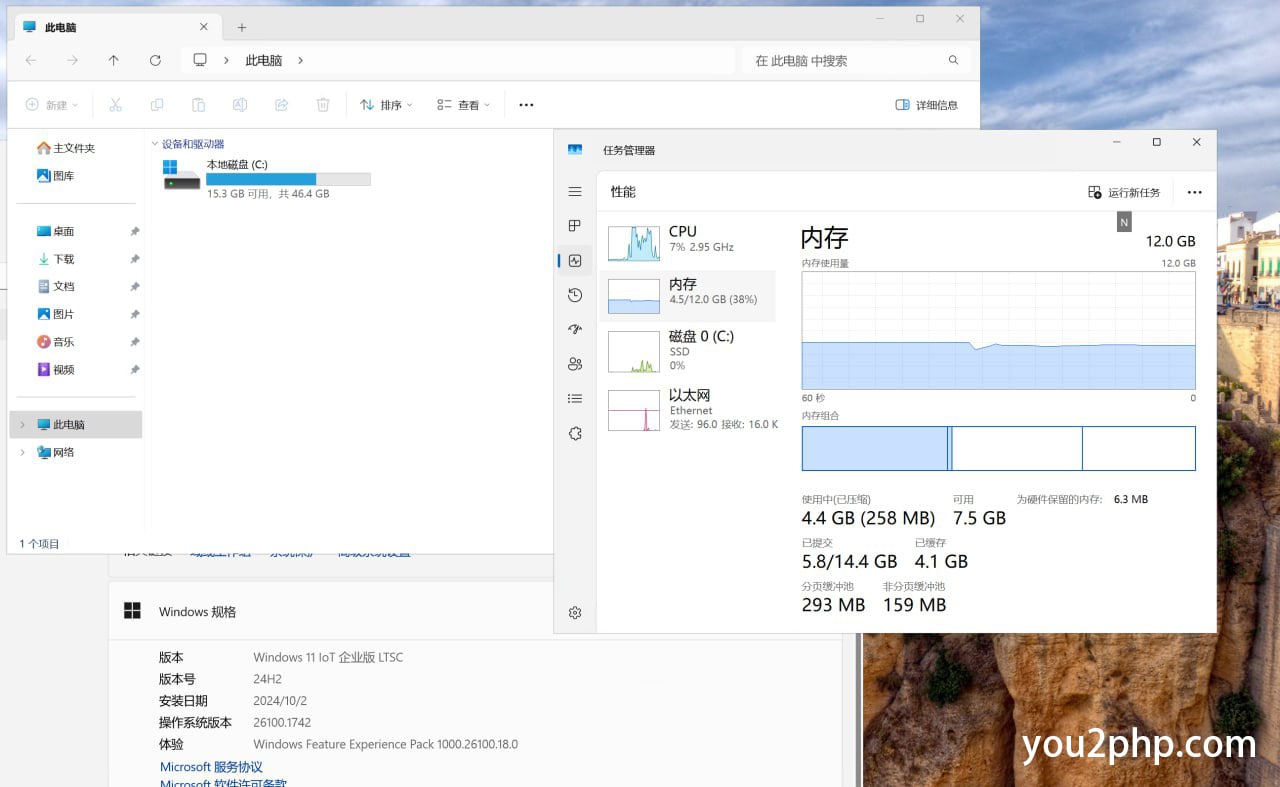The image size is (1280, 787).
Task: Click the 内存使用量 graph
Action: (x=998, y=330)
